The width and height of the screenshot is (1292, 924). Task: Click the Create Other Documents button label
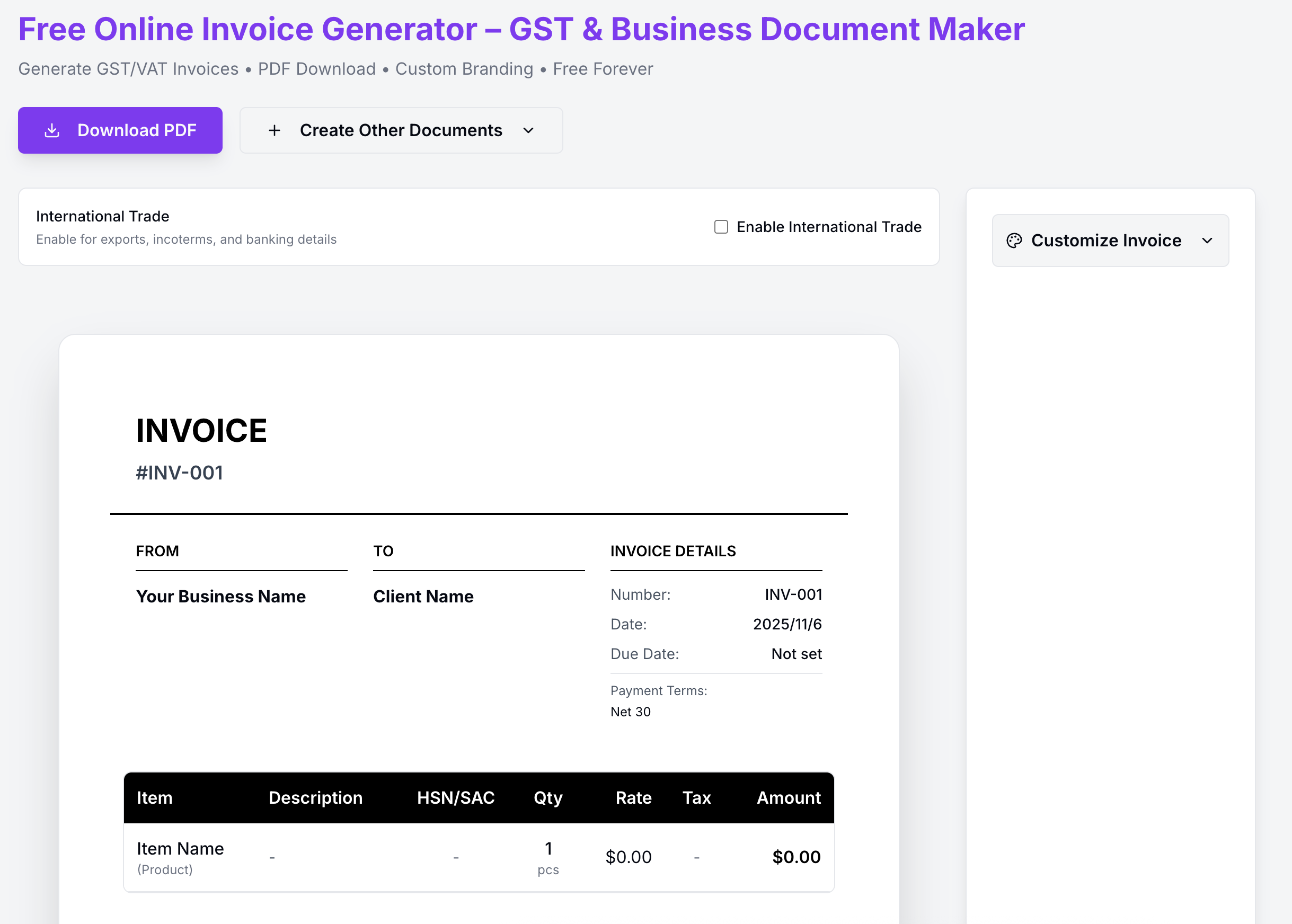click(x=401, y=130)
